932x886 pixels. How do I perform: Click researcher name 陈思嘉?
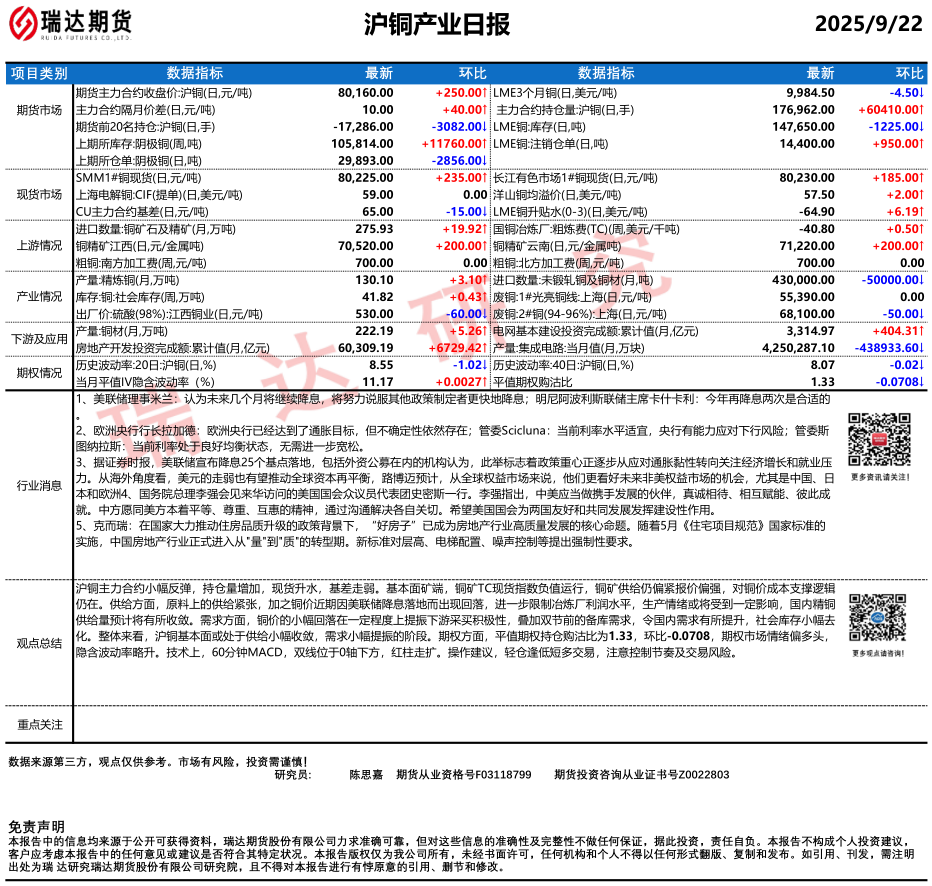pos(366,774)
